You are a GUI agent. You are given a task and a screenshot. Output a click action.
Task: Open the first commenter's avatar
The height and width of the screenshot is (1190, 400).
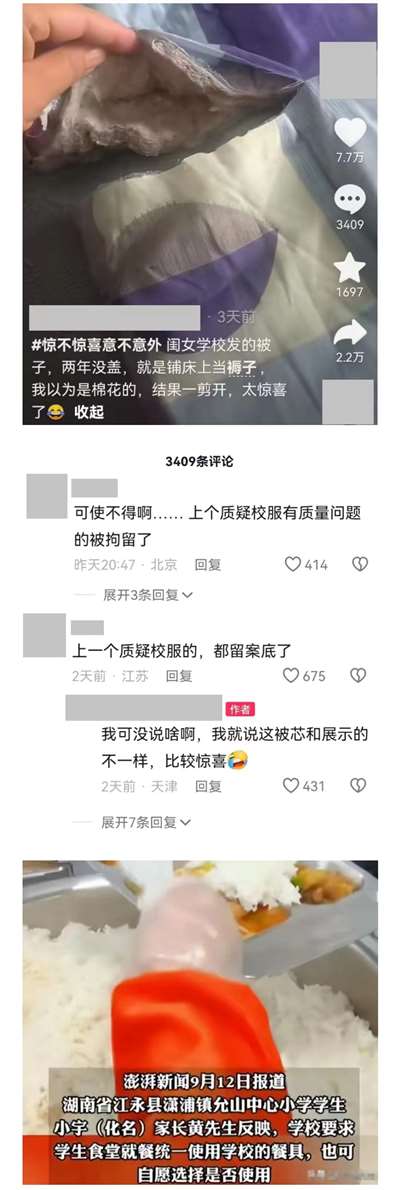click(x=47, y=496)
